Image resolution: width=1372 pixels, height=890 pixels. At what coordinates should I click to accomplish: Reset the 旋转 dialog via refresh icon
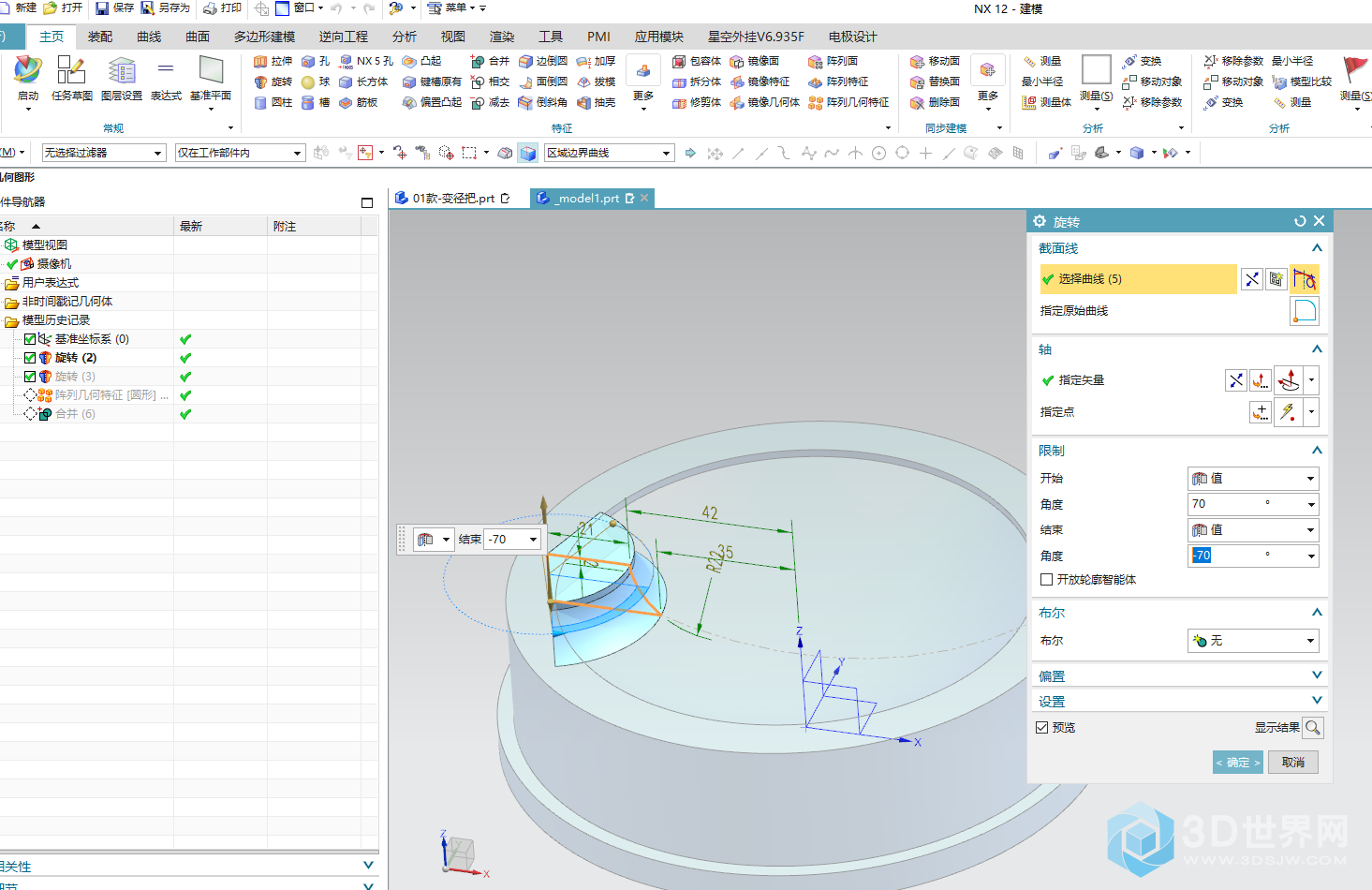pyautogui.click(x=1300, y=221)
